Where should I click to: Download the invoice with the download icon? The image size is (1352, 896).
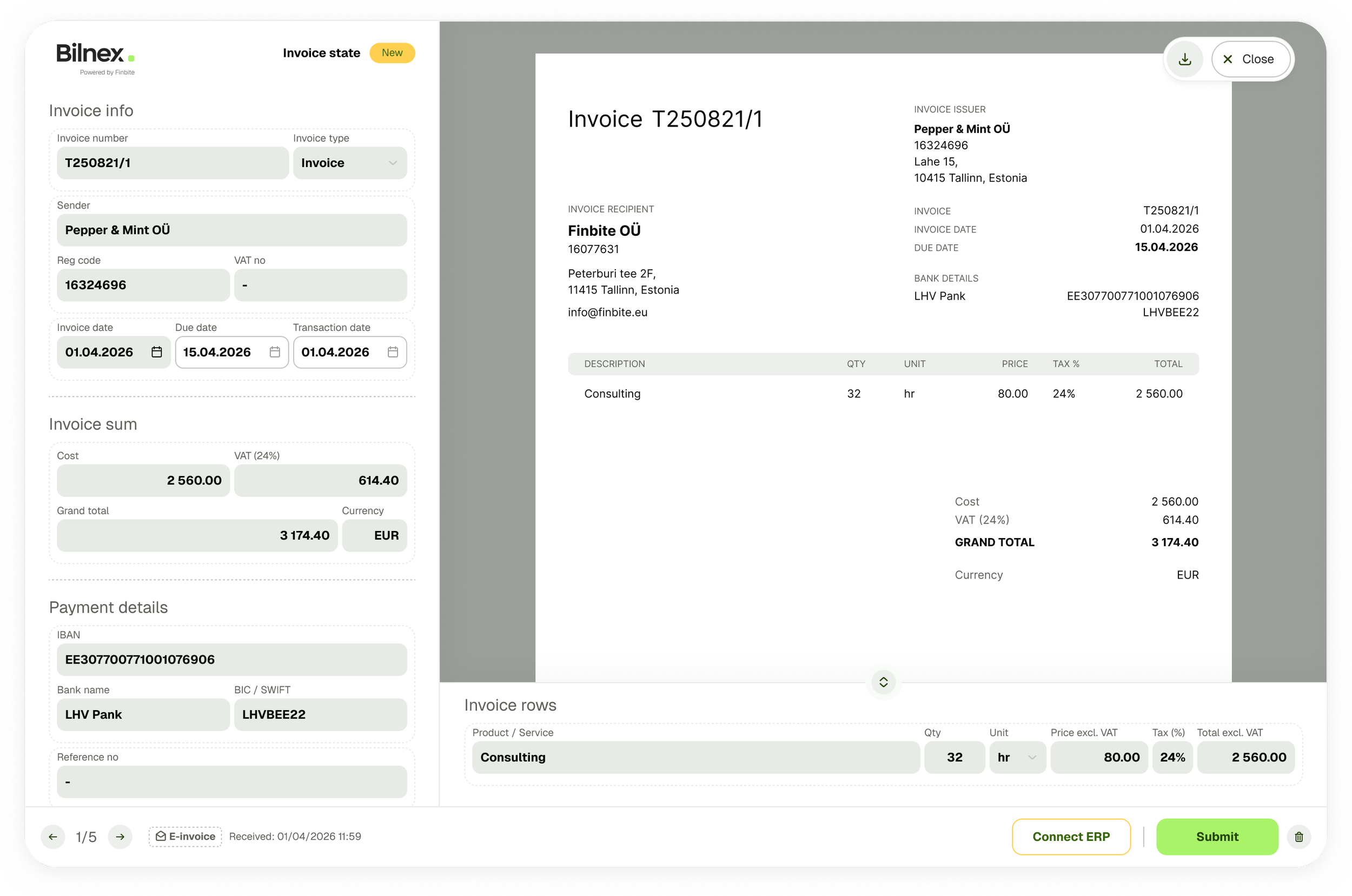1184,59
